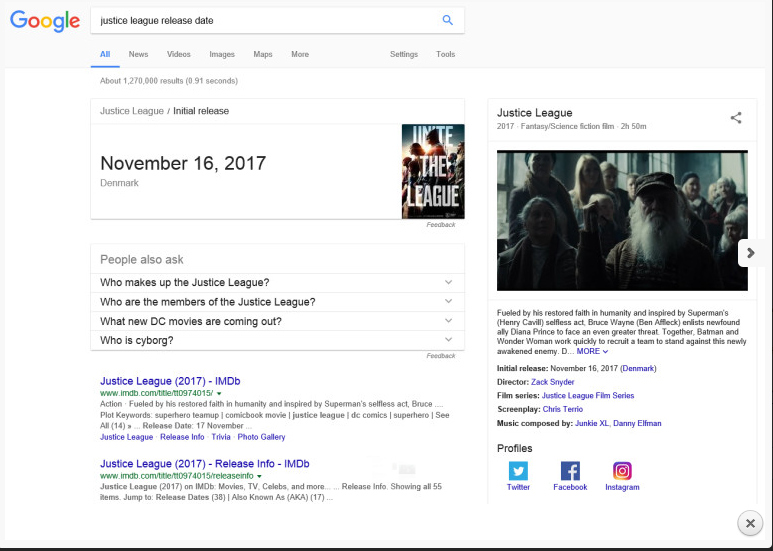Open the Chris Terrio screenplay link
This screenshot has height=551, width=773.
(562, 410)
